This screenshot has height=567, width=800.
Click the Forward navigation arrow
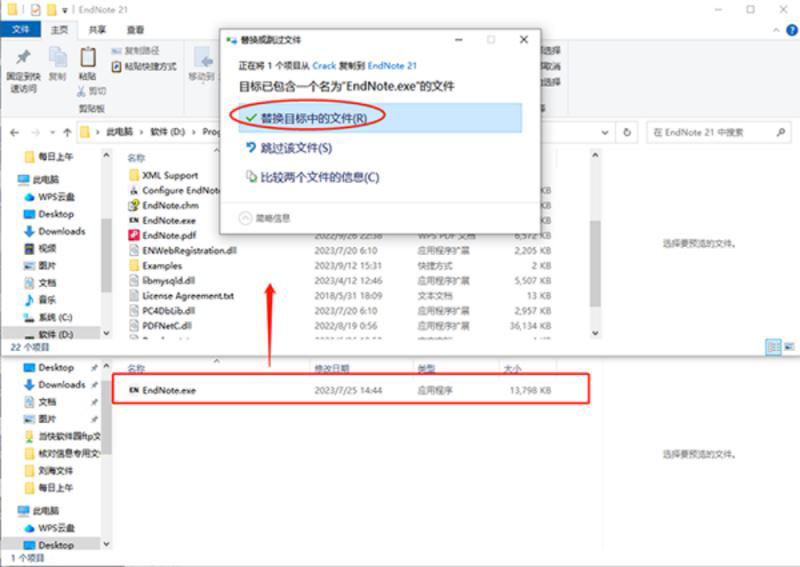click(x=36, y=133)
